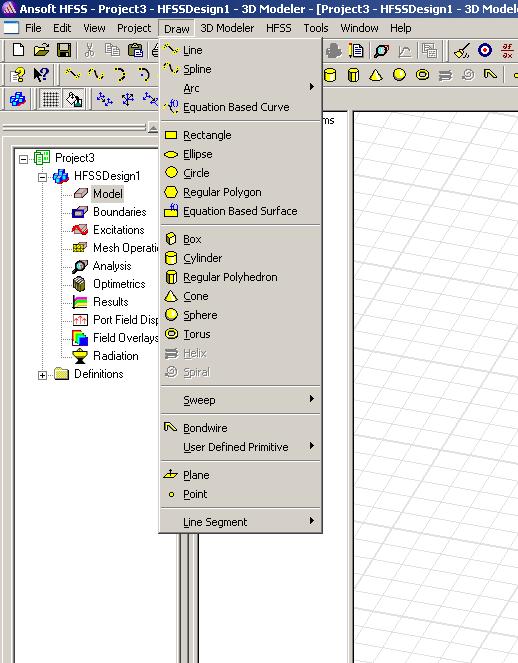
Task: Select Results in the project tree
Action: (x=111, y=302)
